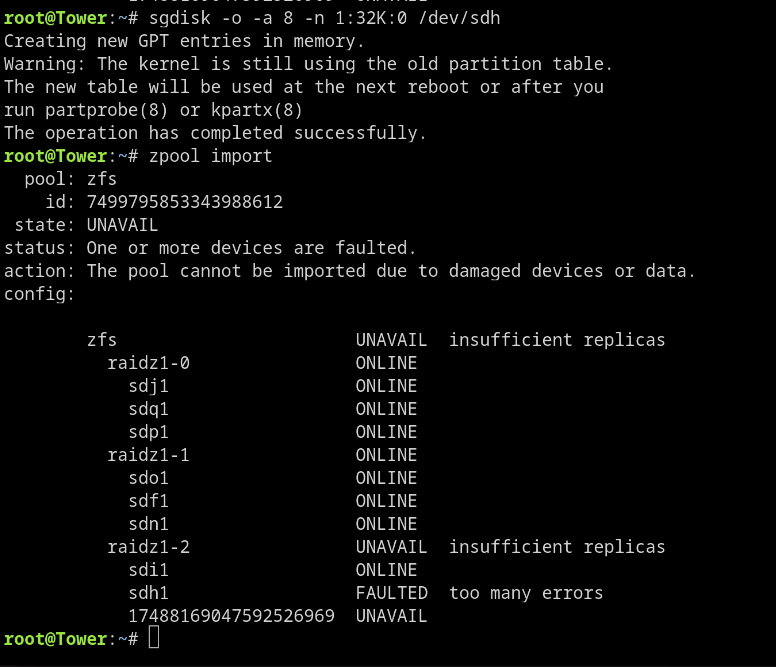This screenshot has width=776, height=667.
Task: Click the top-level zfs pool name in config
Action: click(x=102, y=340)
